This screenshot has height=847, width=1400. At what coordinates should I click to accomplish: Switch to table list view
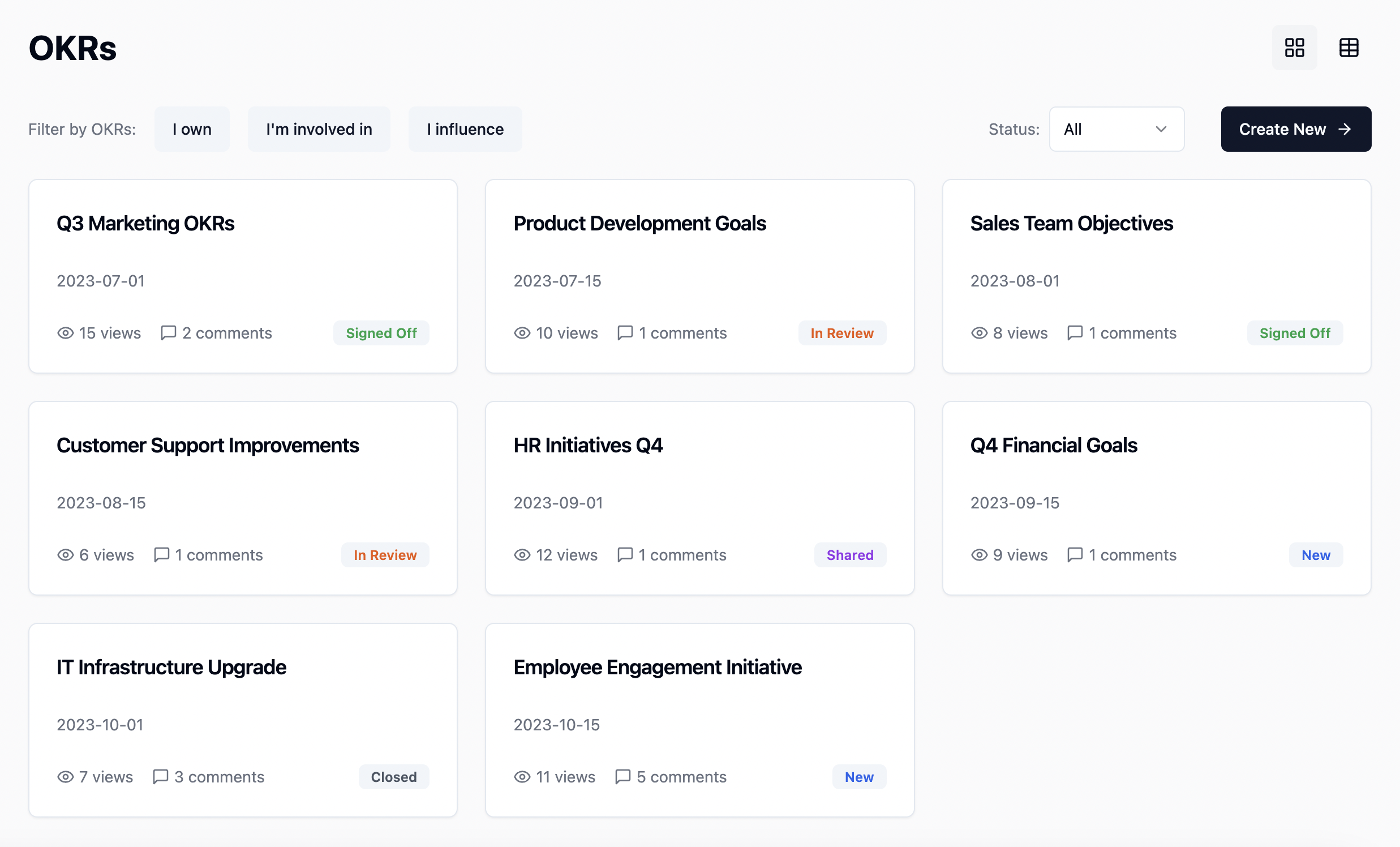[x=1349, y=48]
